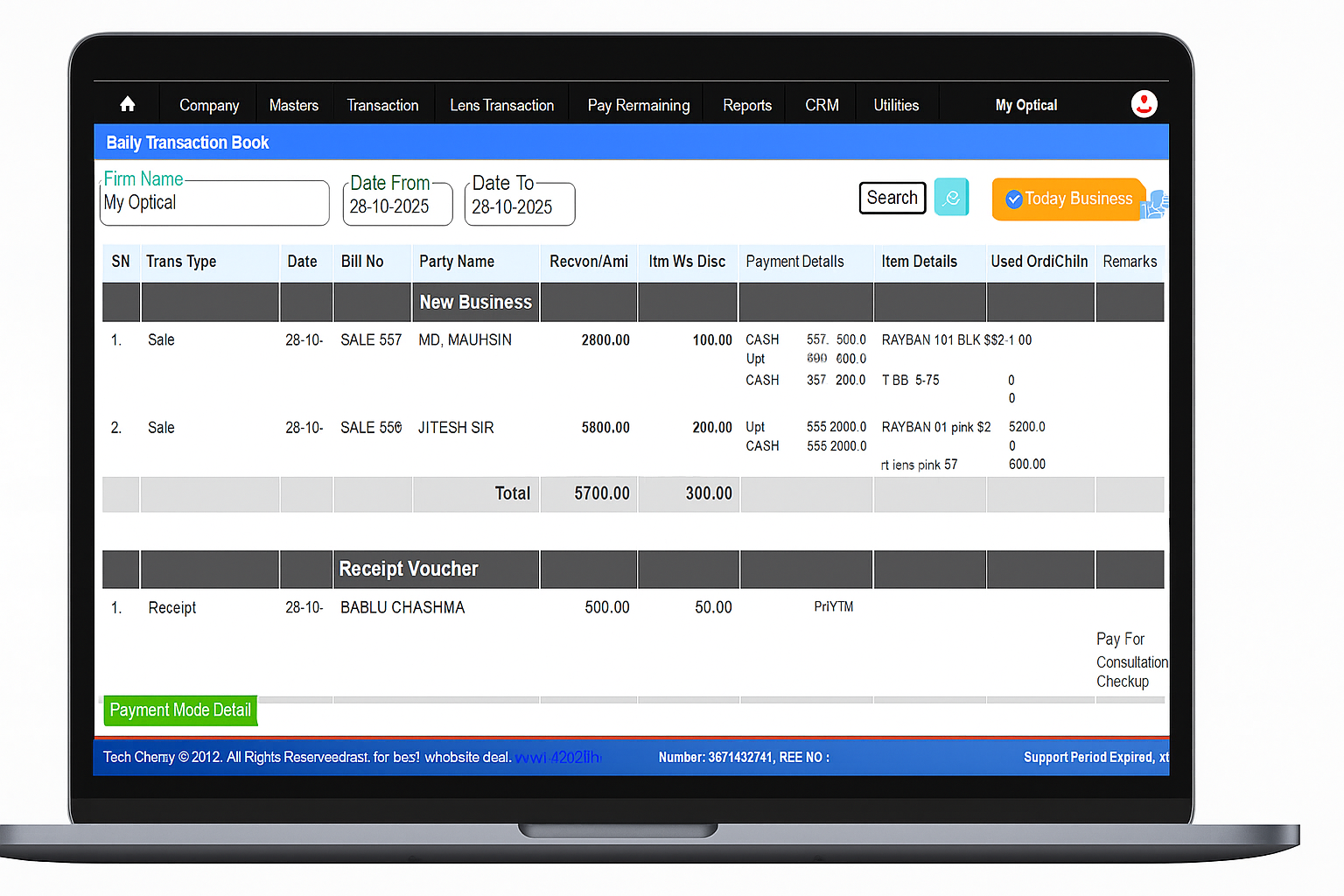Open the Transaction menu
The image size is (1344, 896).
(382, 104)
